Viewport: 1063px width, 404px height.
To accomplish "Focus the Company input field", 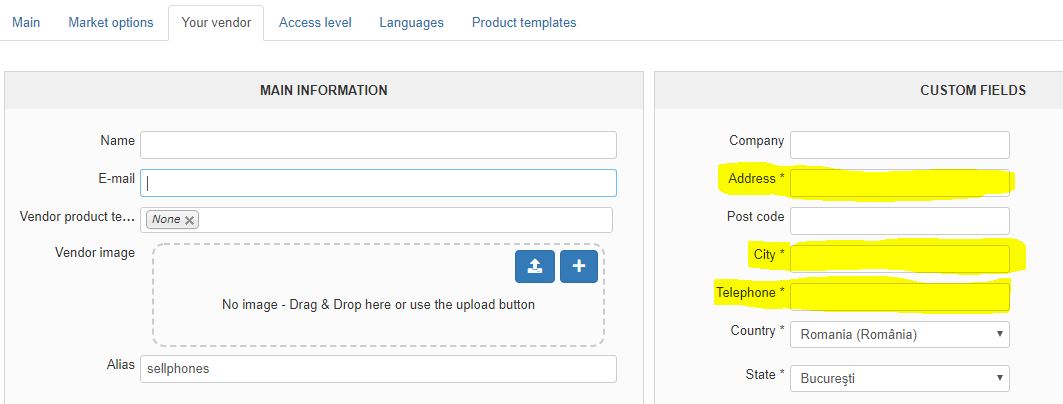I will pos(899,145).
